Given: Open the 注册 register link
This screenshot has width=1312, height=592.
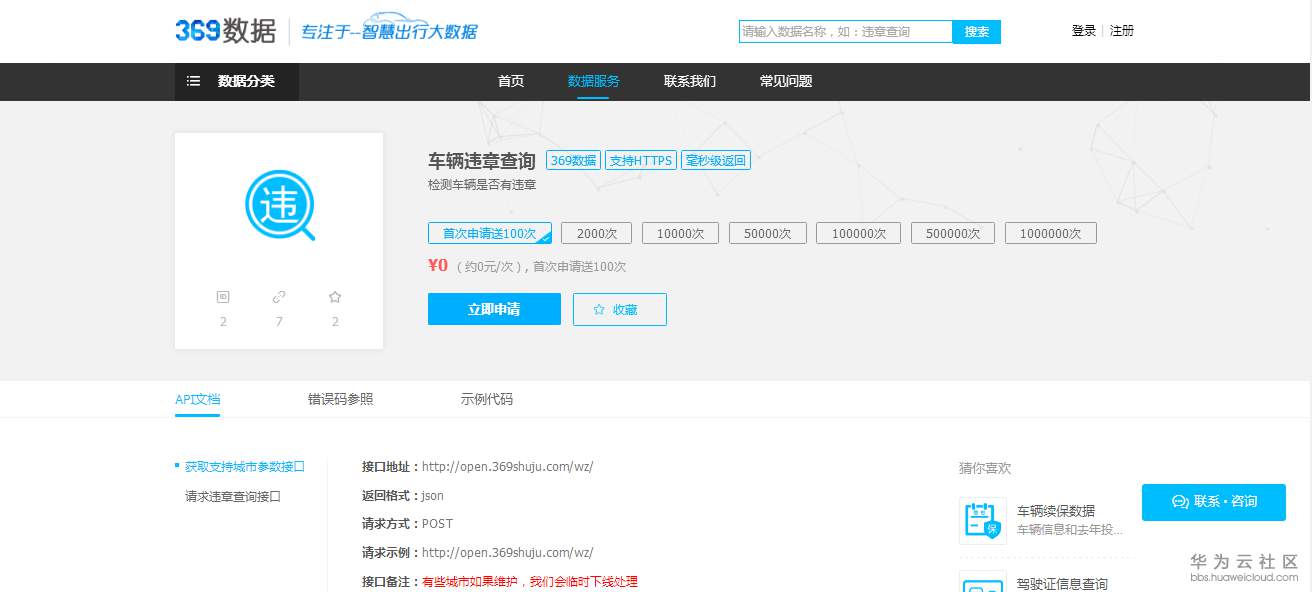Looking at the screenshot, I should click(1122, 31).
